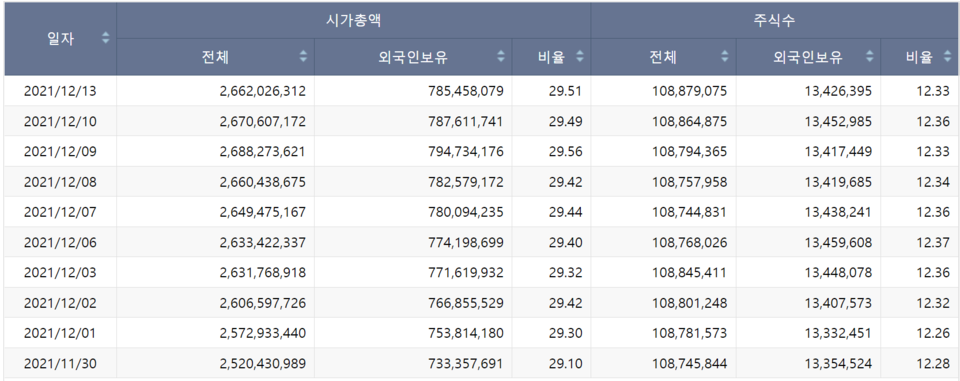Click the market cap value 2,688,273,621

(x=263, y=151)
